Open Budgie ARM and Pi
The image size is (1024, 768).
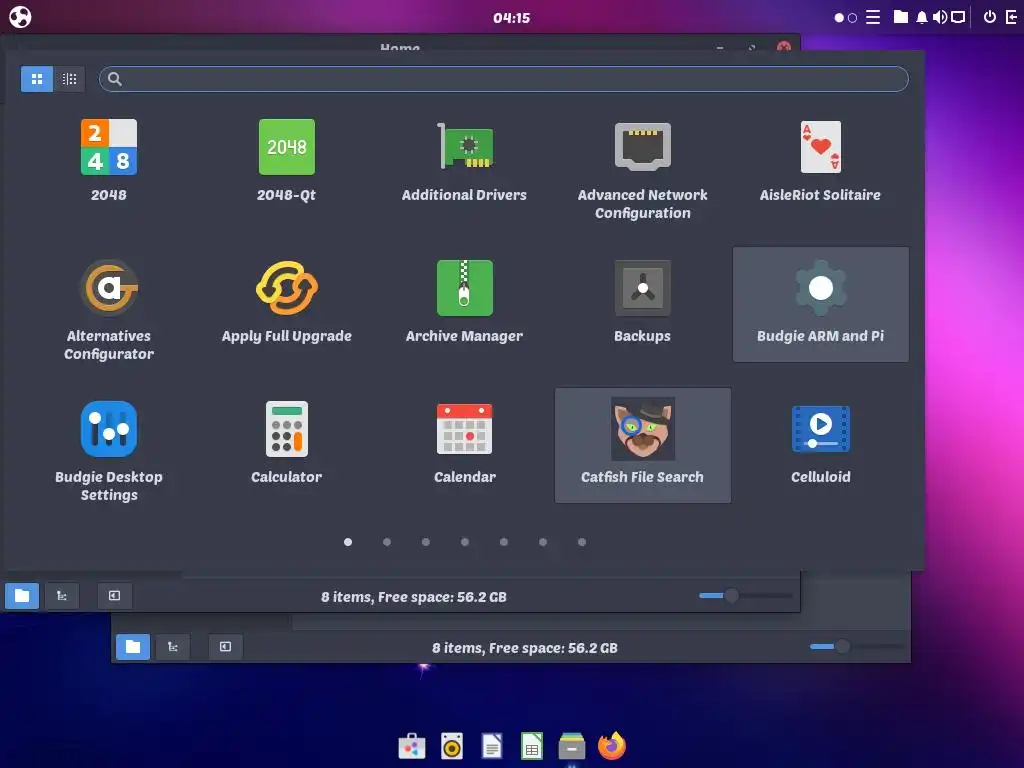(x=820, y=304)
